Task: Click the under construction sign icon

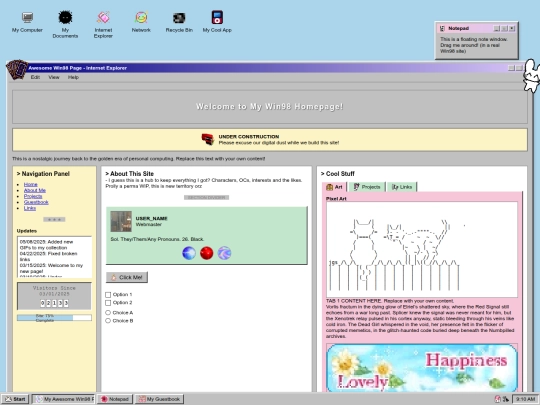Action: (x=208, y=139)
